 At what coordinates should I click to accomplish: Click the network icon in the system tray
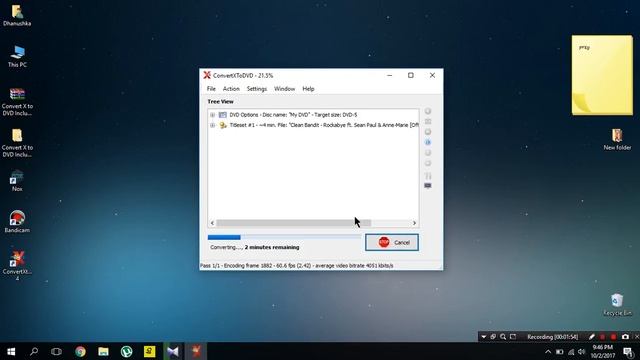tap(571, 351)
